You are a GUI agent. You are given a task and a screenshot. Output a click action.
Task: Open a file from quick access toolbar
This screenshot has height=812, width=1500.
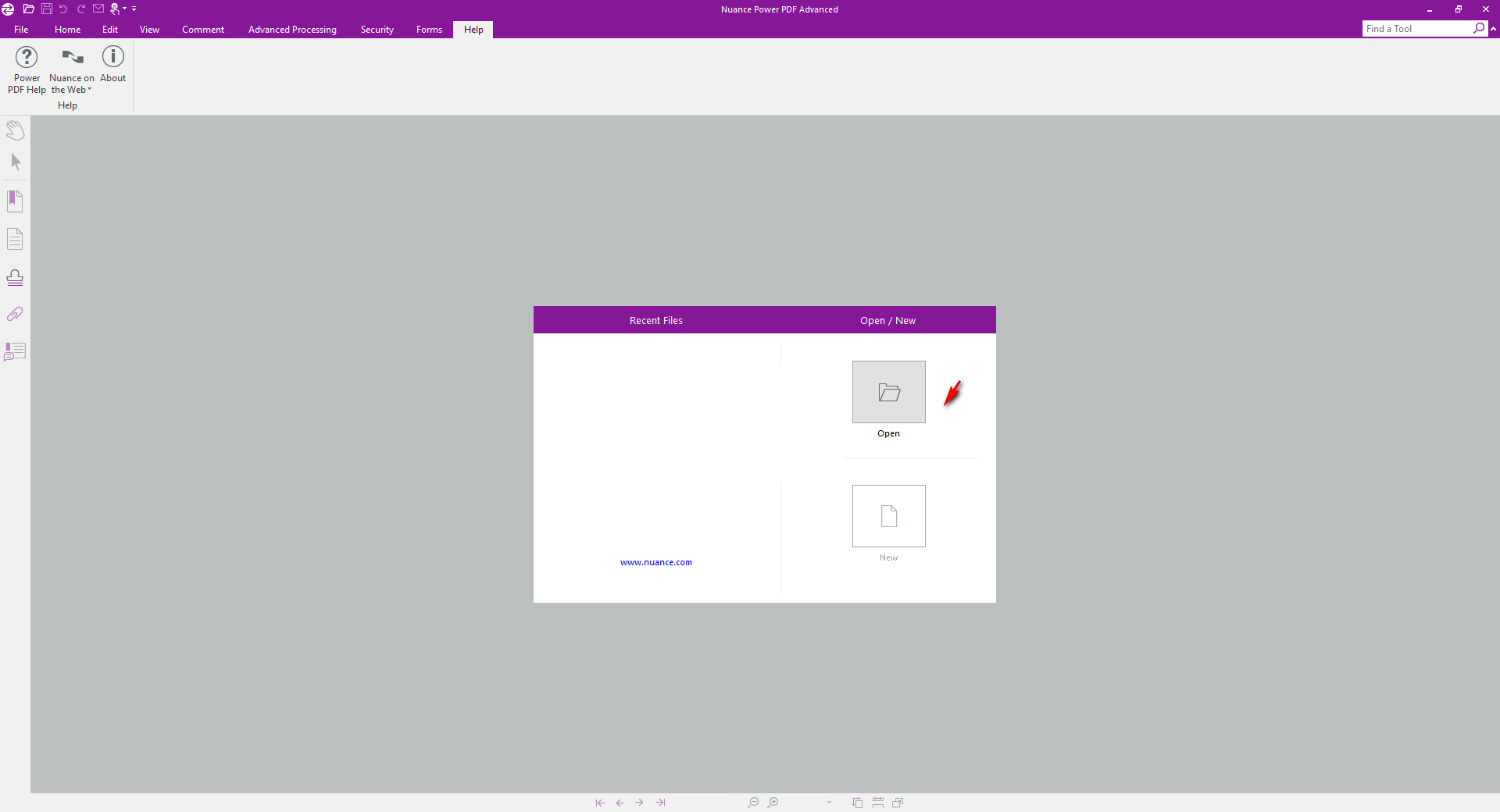point(29,9)
